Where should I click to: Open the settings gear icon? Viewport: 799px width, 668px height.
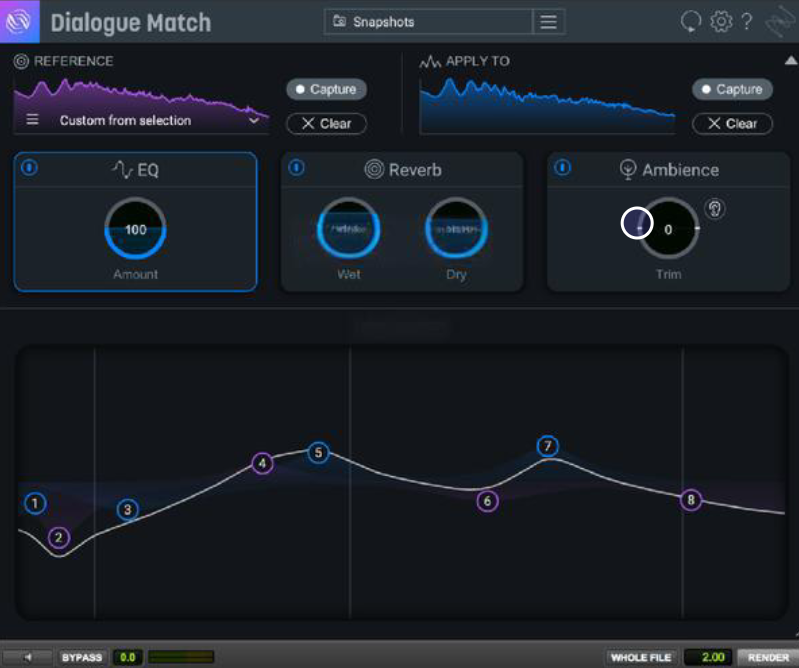click(x=721, y=21)
